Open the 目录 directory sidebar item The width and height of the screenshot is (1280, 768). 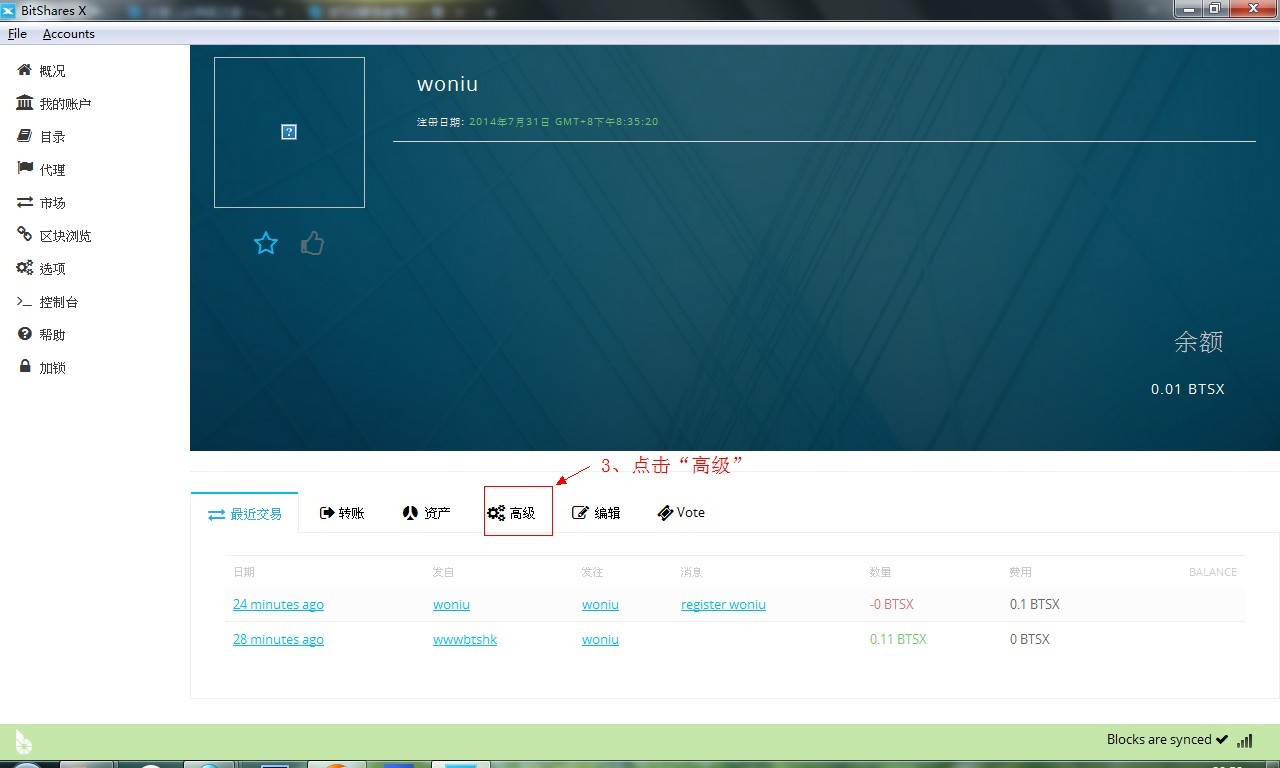click(x=42, y=137)
